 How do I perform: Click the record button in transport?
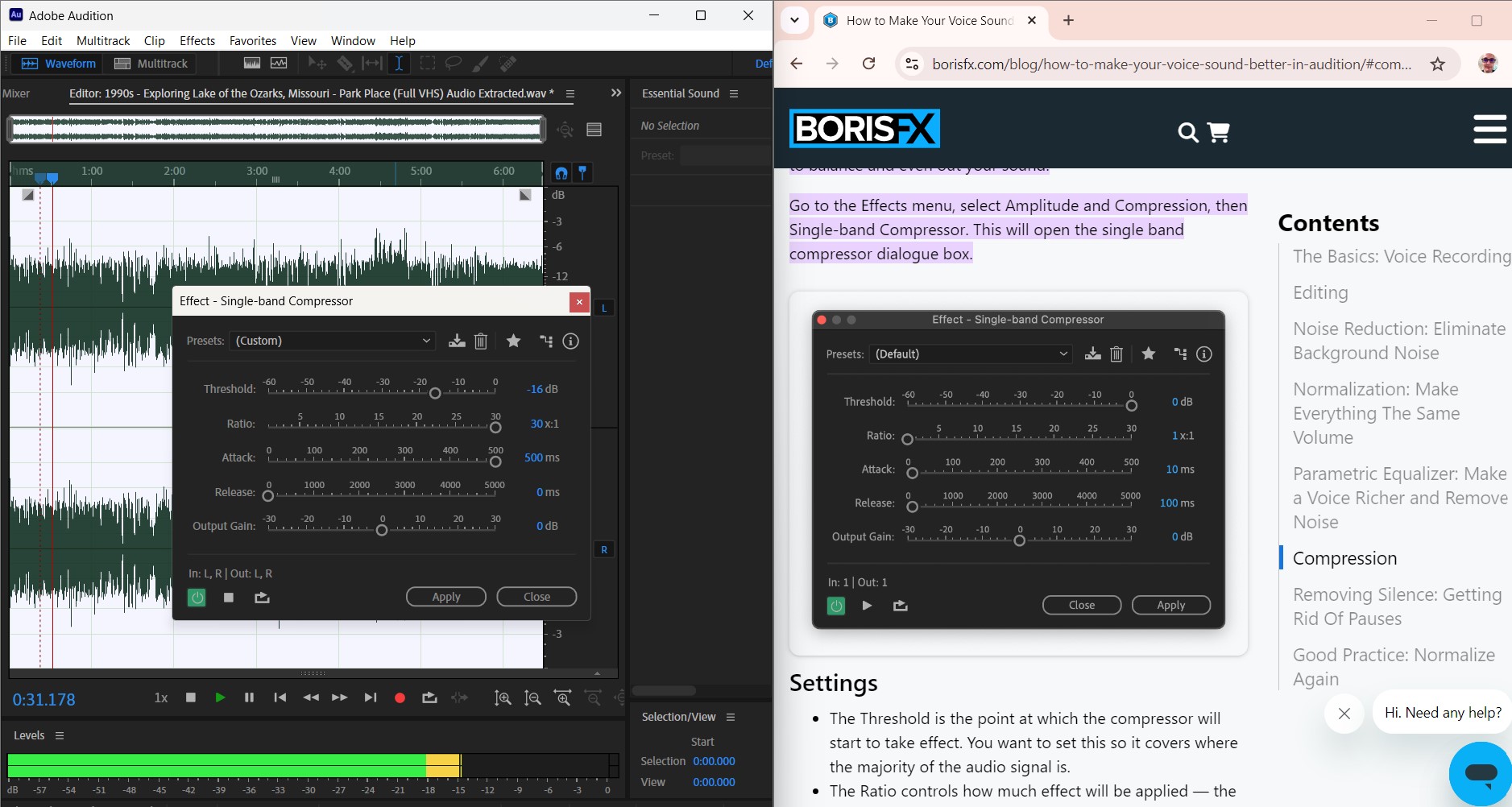(x=400, y=697)
